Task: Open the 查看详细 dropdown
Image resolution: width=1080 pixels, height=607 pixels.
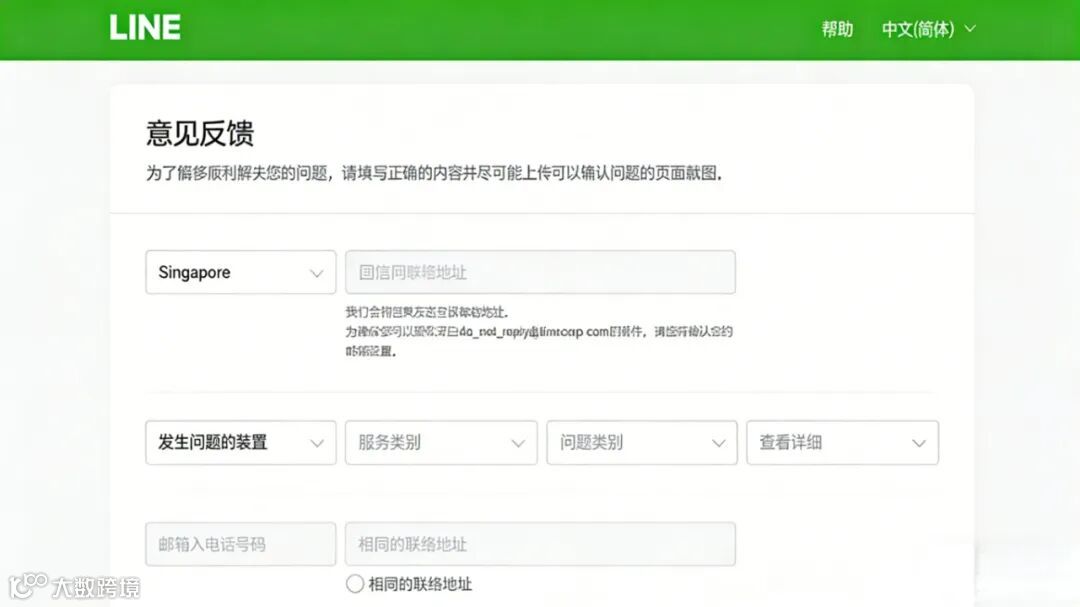Action: [x=842, y=442]
